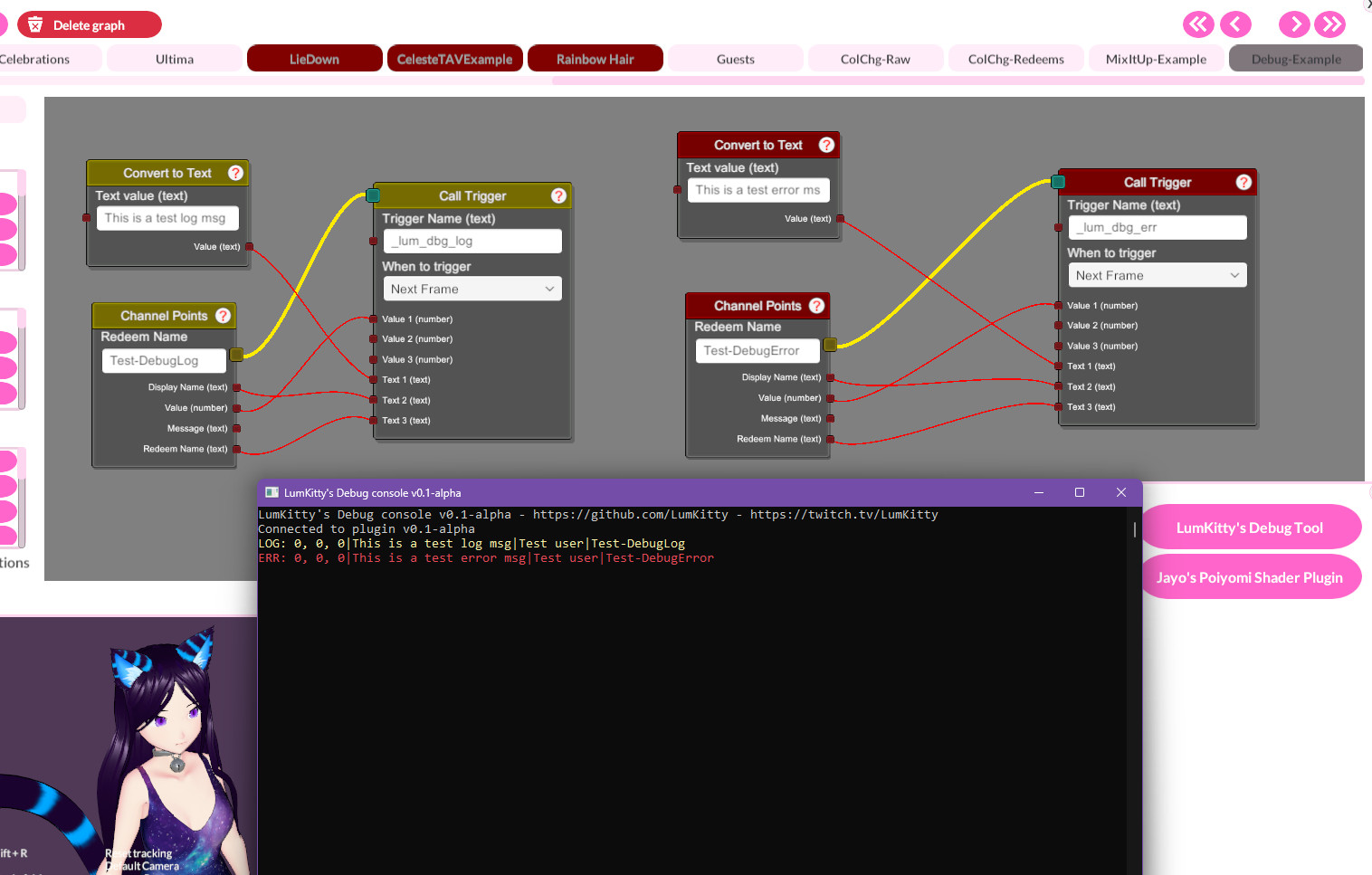Open the MixItUp-Example tab

pyautogui.click(x=1157, y=59)
